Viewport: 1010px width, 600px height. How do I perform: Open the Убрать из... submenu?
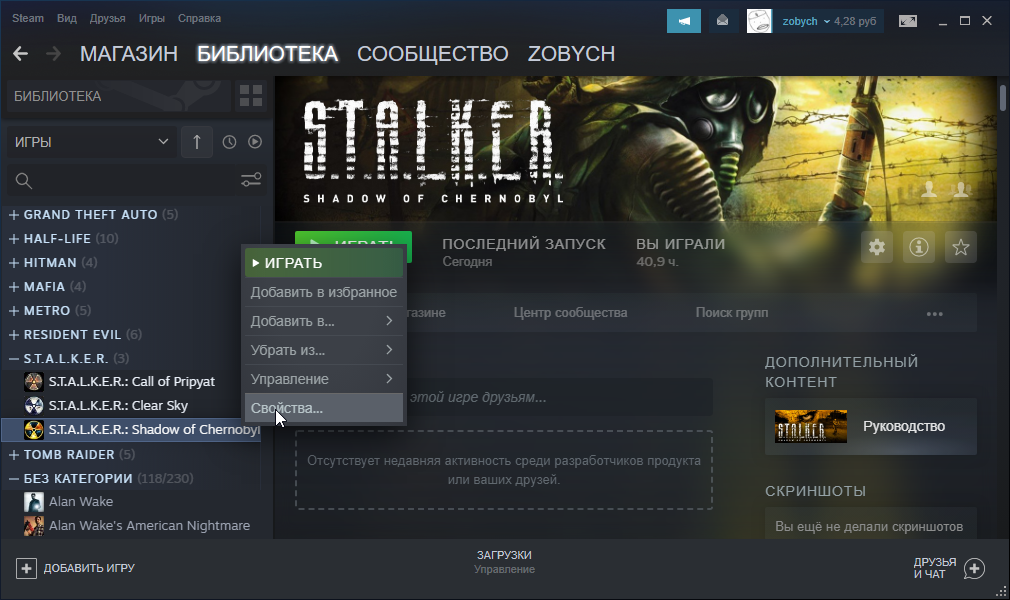[324, 350]
